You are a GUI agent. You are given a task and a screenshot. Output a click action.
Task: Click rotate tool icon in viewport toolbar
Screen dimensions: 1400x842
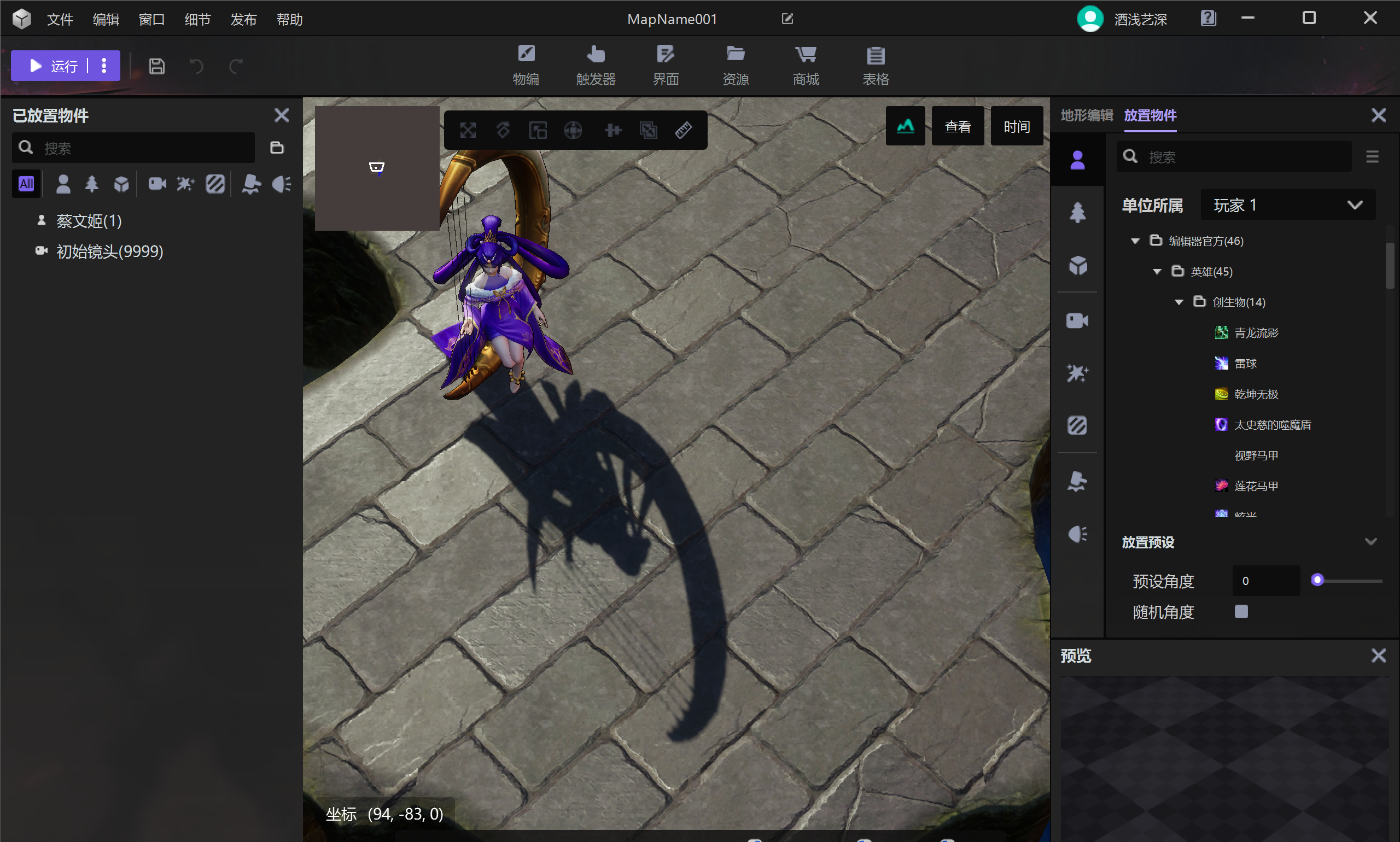pyautogui.click(x=503, y=131)
